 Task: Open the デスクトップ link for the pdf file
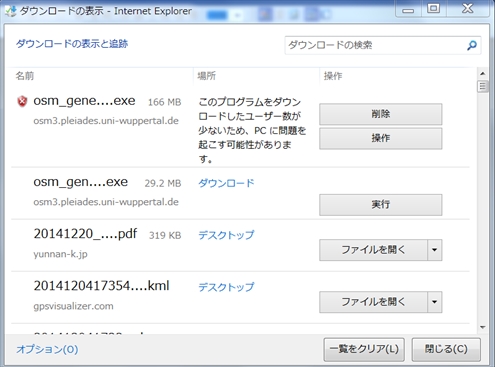coord(226,235)
